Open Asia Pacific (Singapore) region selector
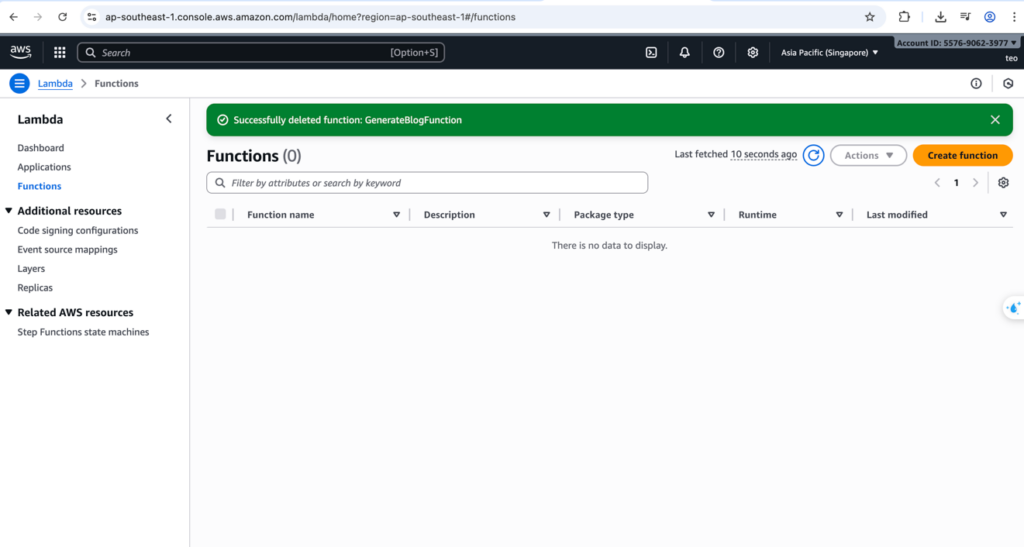Screen dimensions: 1024x547 pyautogui.click(x=829, y=53)
